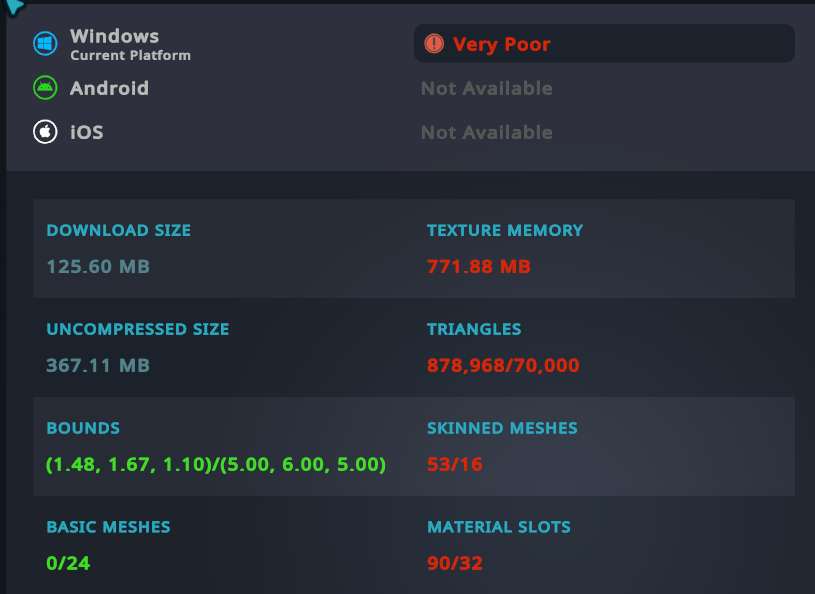Click the Skinned Meshes heading
The image size is (815, 594).
click(x=502, y=428)
